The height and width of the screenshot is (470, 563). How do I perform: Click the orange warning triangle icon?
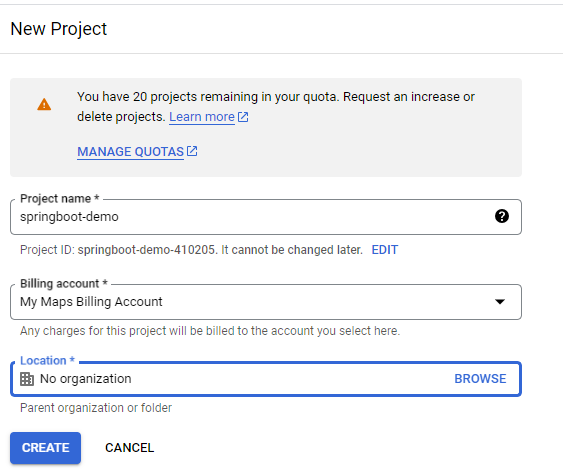pyautogui.click(x=44, y=104)
